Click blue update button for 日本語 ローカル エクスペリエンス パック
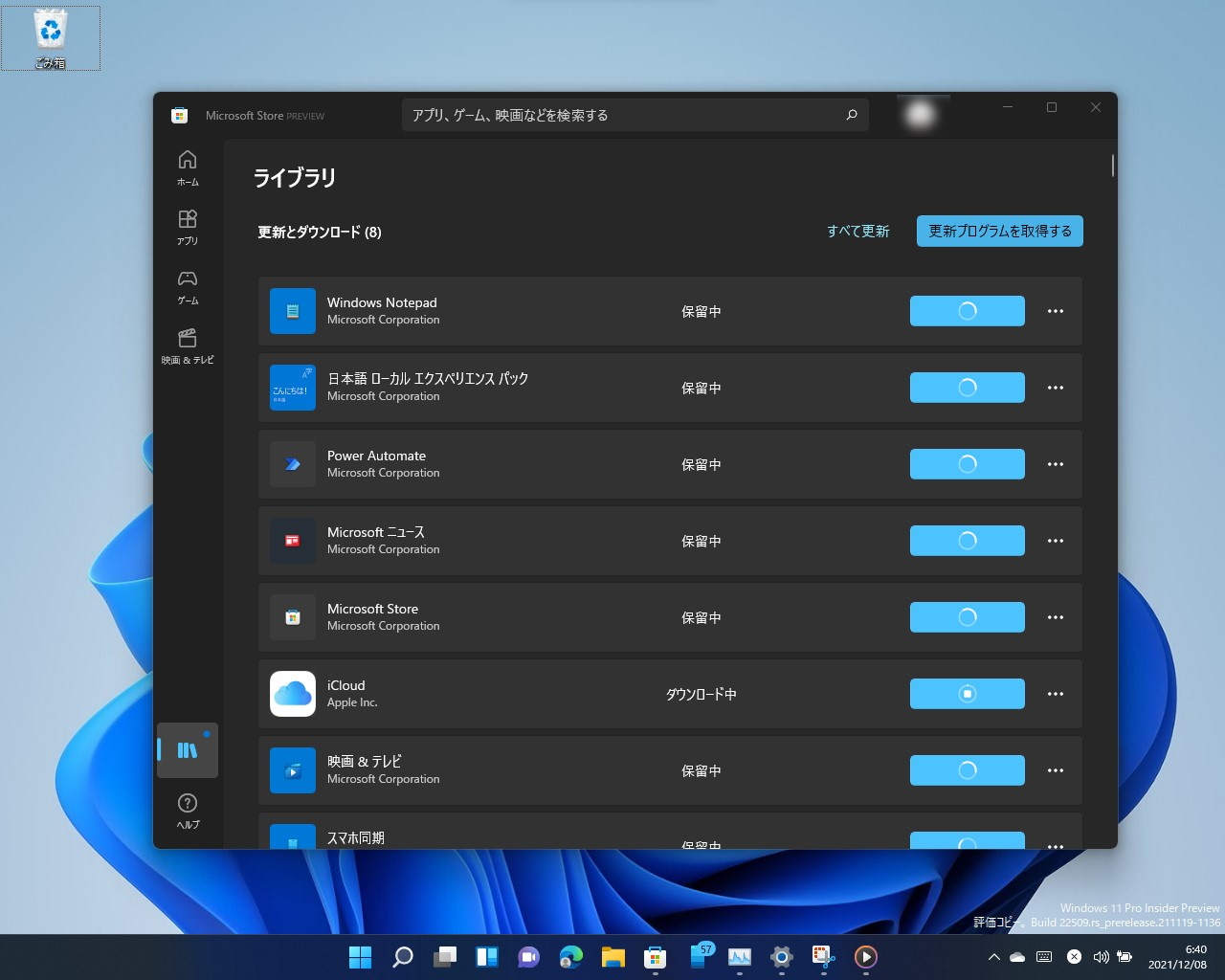 (968, 388)
